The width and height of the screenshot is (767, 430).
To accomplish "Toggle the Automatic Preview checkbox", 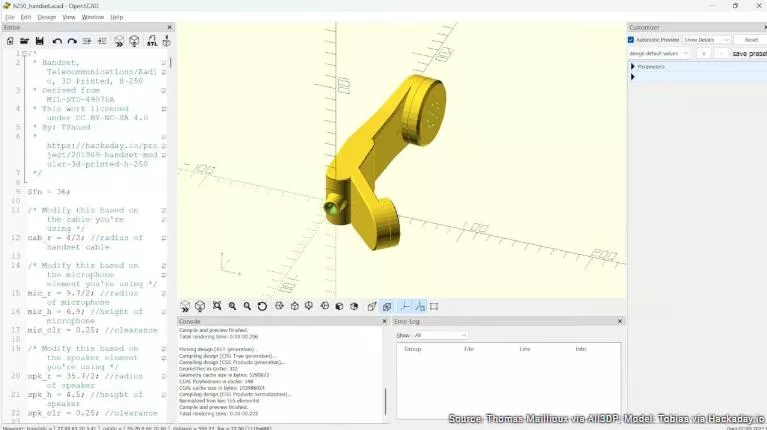I will point(631,40).
